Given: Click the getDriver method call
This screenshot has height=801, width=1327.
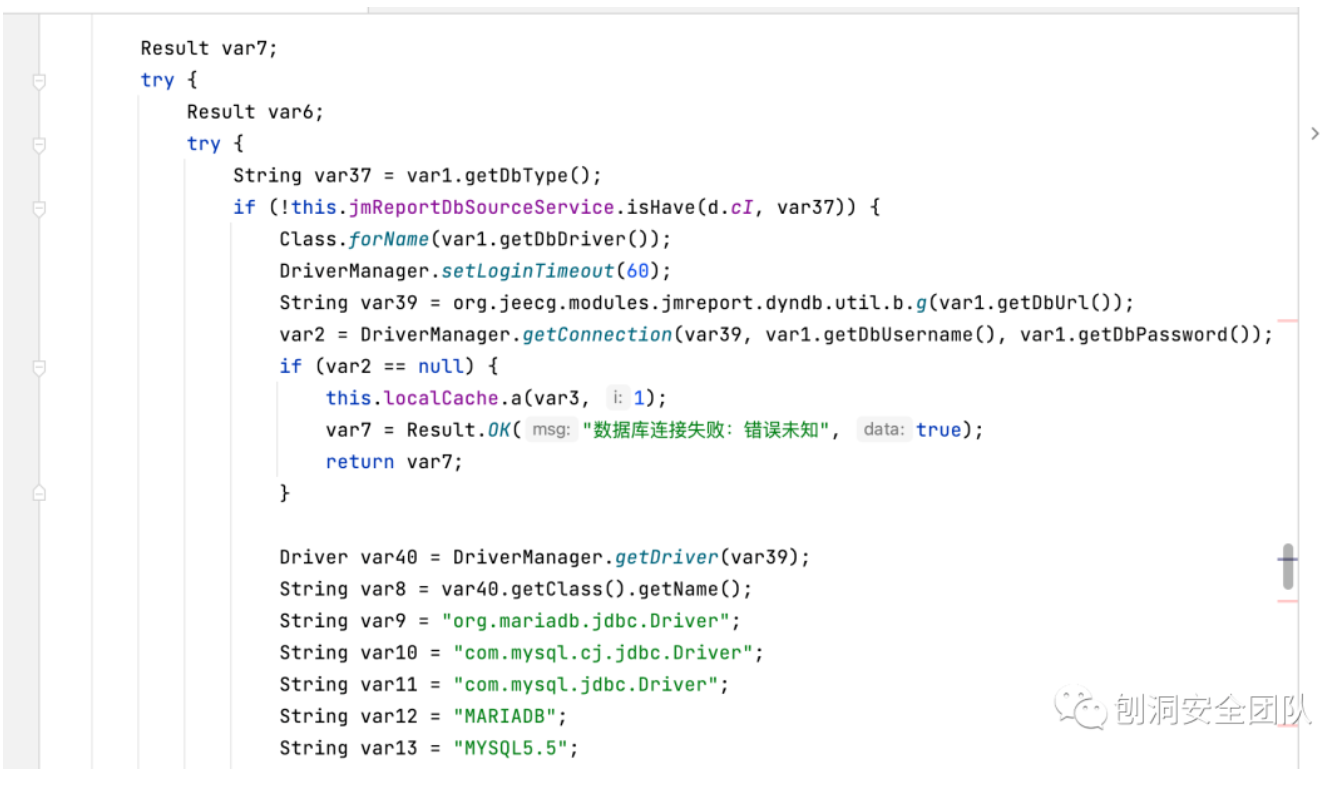Looking at the screenshot, I should [669, 557].
